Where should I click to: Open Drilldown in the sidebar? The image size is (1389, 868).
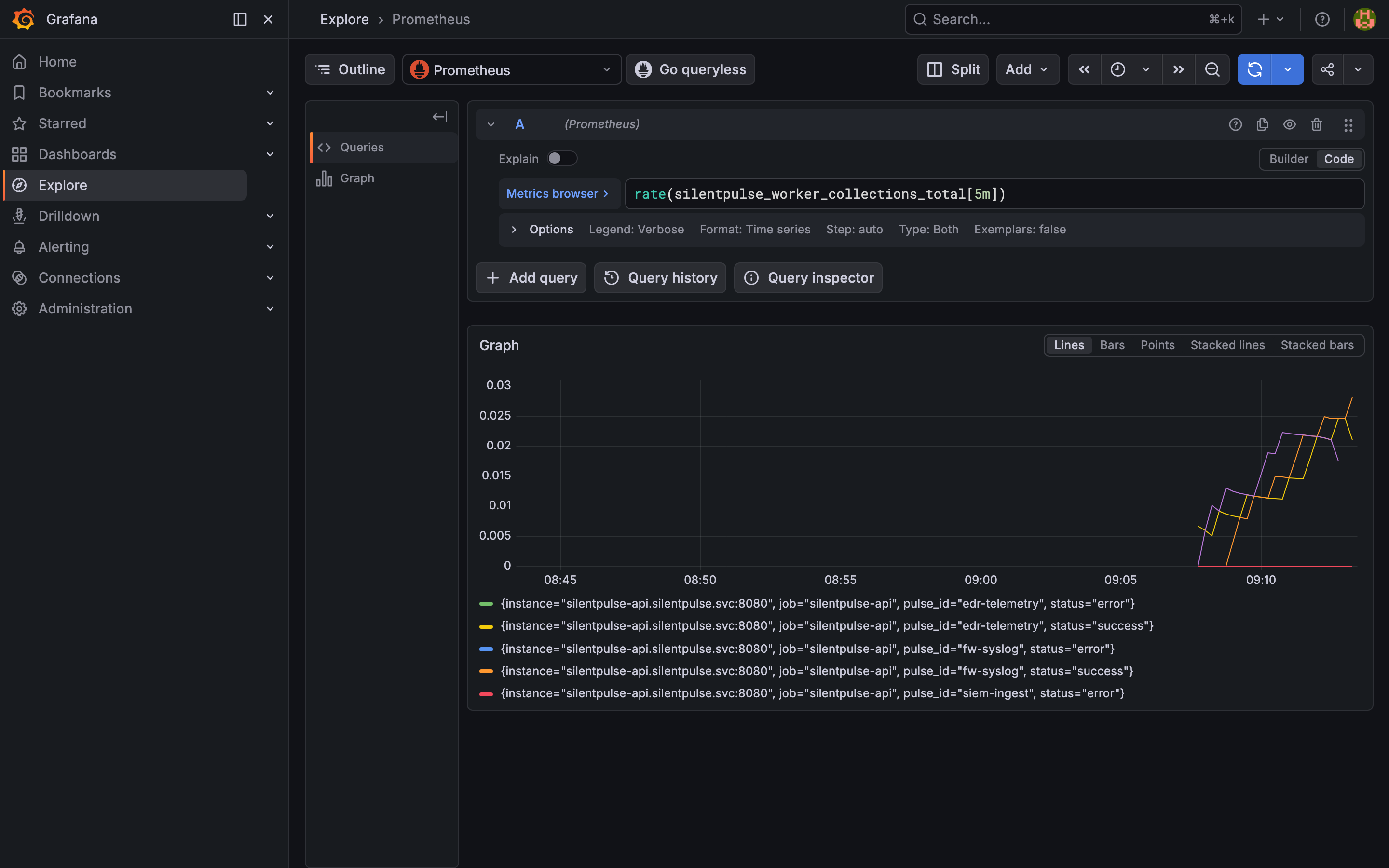tap(69, 216)
